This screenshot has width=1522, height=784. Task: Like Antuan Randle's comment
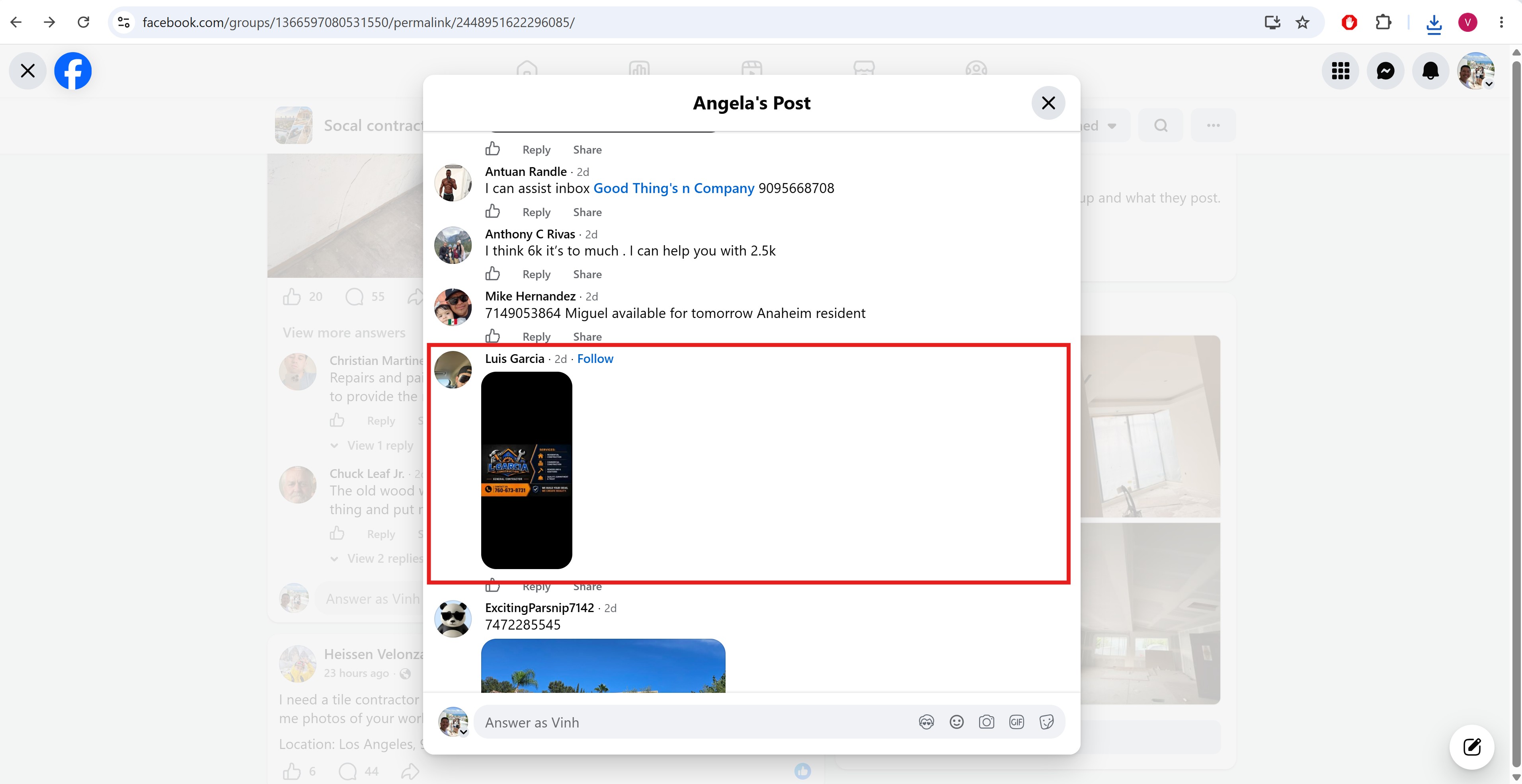click(493, 211)
